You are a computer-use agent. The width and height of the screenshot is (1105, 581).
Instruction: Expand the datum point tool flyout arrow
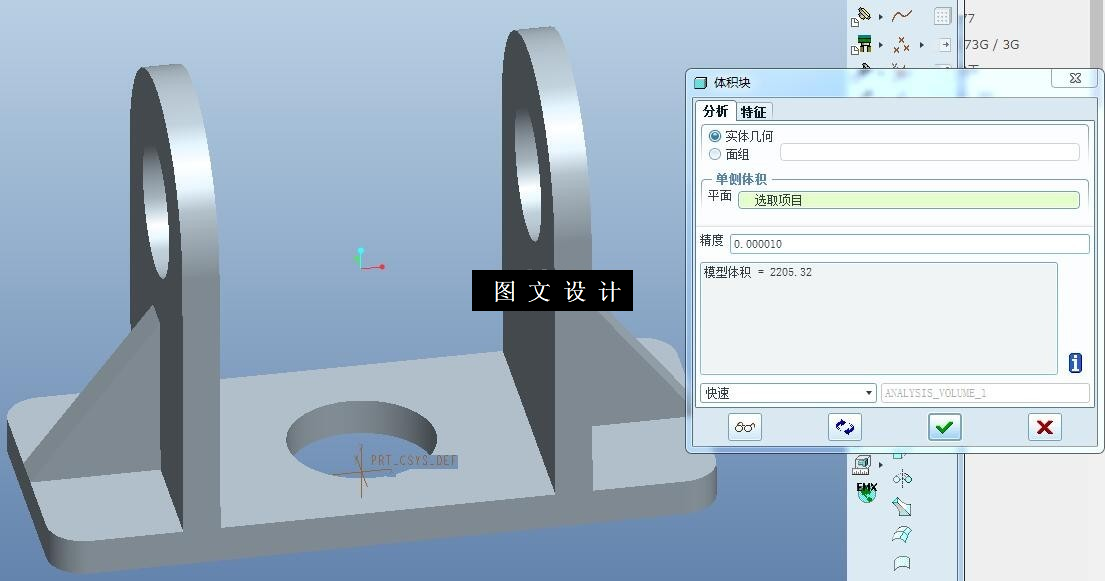click(922, 44)
